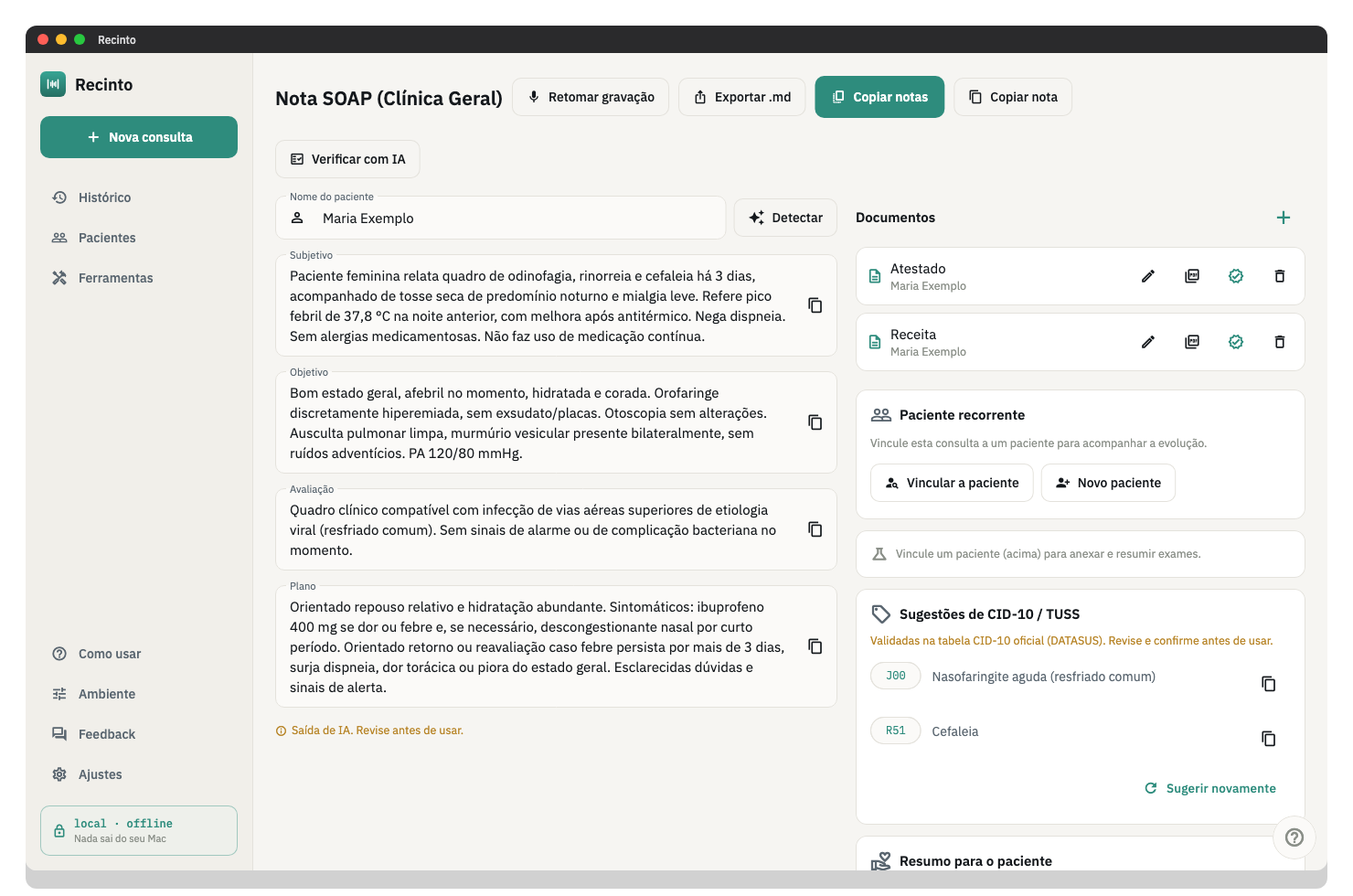1353x896 pixels.
Task: Click the Documentos section heading
Action: 895,218
